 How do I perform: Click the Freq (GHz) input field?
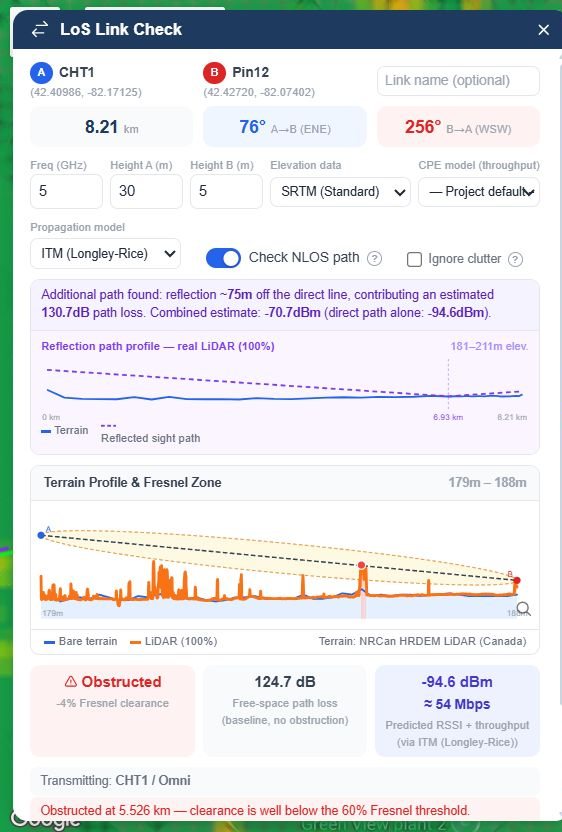[66, 191]
